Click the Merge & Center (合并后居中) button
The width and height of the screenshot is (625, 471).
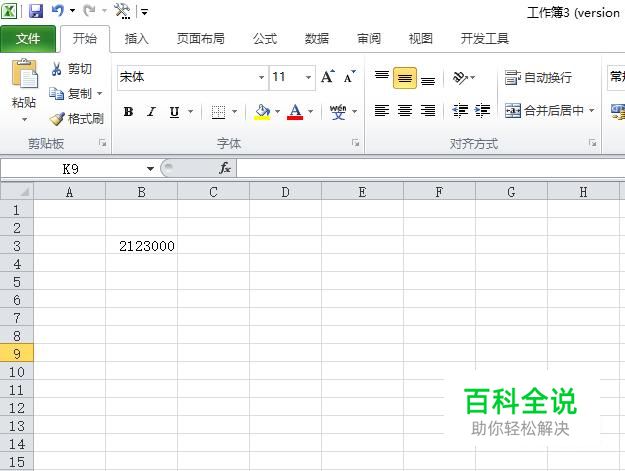[544, 110]
